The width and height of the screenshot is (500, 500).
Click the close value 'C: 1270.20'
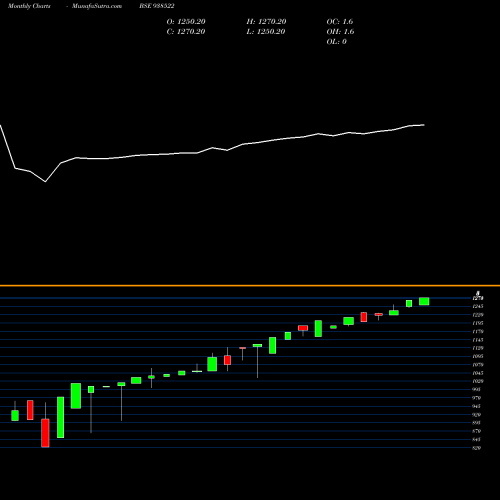pos(186,32)
